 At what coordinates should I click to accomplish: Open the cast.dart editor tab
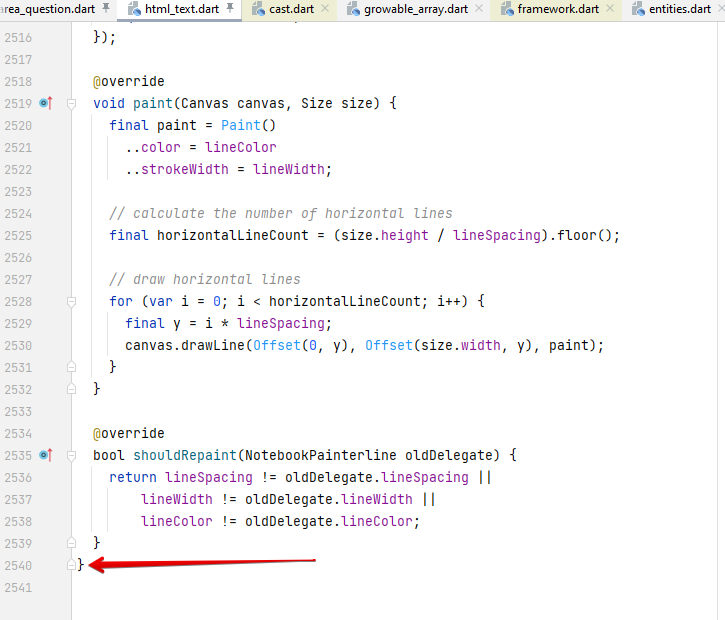[x=291, y=9]
